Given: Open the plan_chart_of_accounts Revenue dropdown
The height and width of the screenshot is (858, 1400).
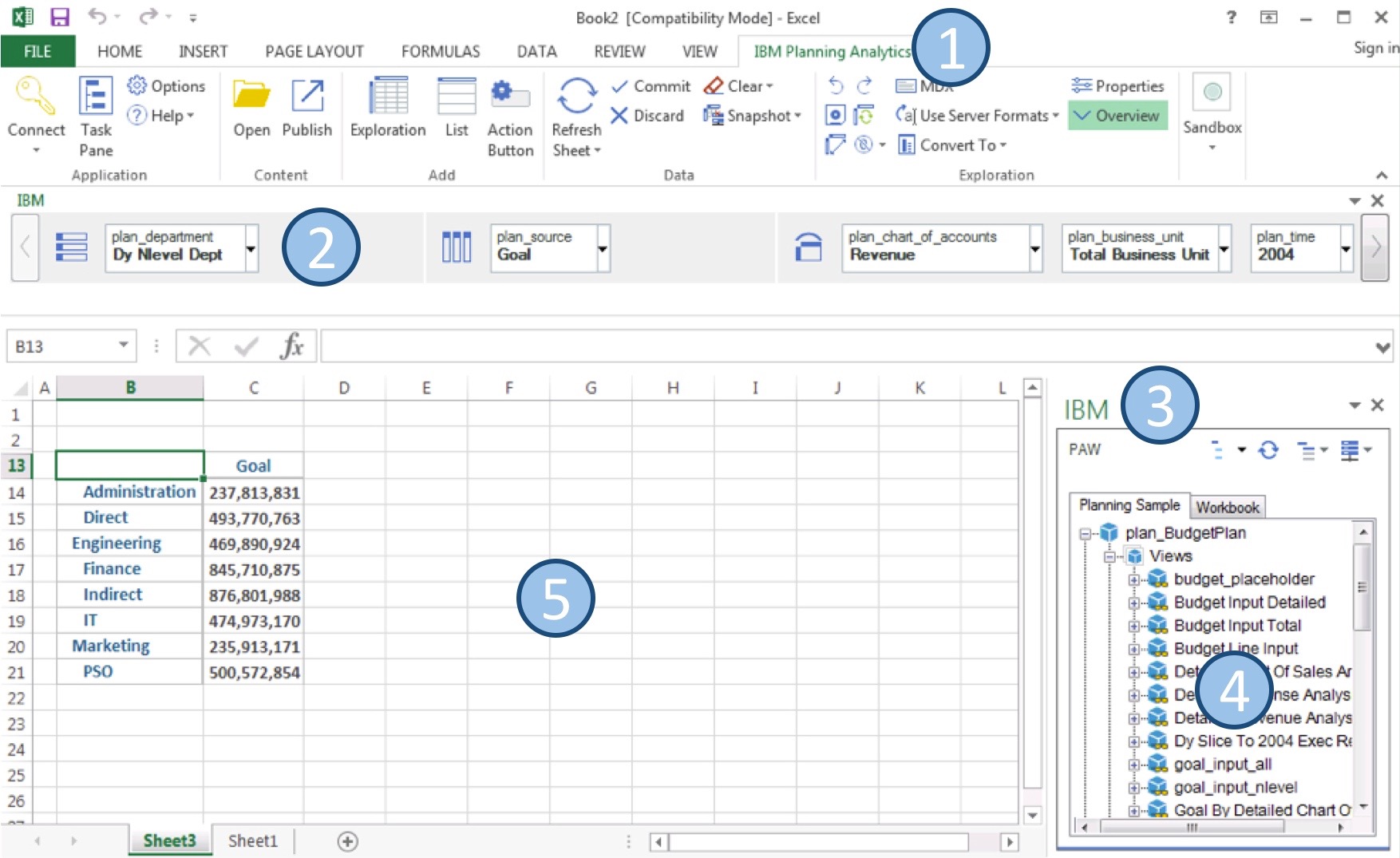Looking at the screenshot, I should click(1036, 249).
